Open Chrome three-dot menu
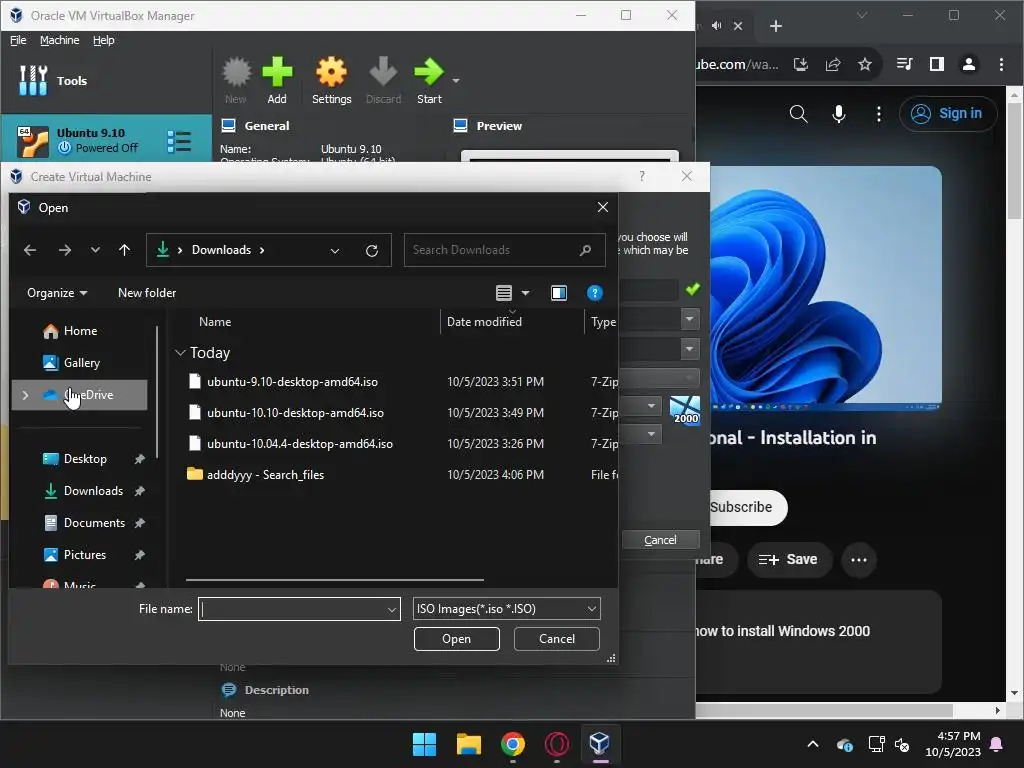 1001,64
